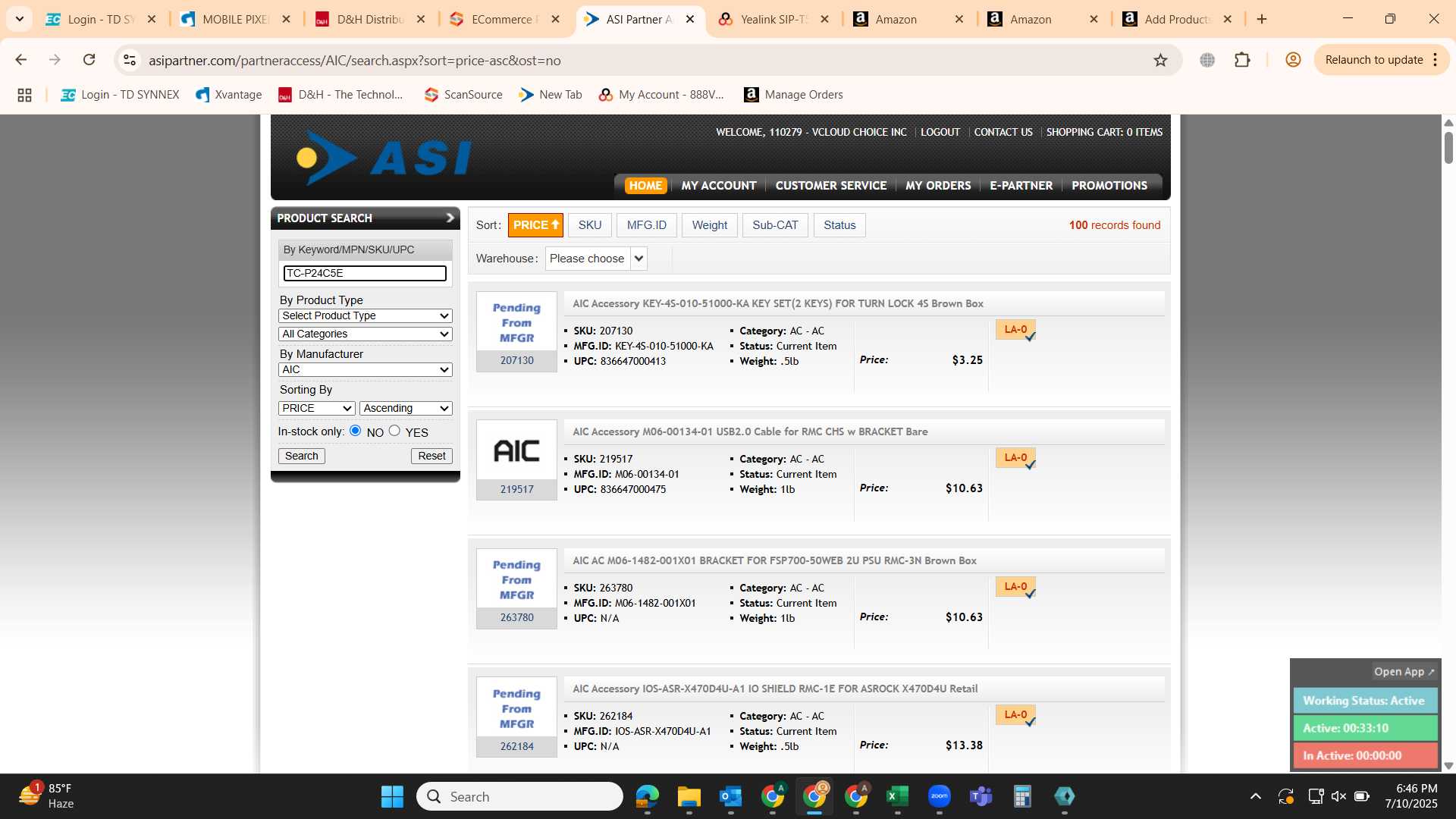Sort results by Sub-CAT
This screenshot has height=819, width=1456.
point(775,225)
